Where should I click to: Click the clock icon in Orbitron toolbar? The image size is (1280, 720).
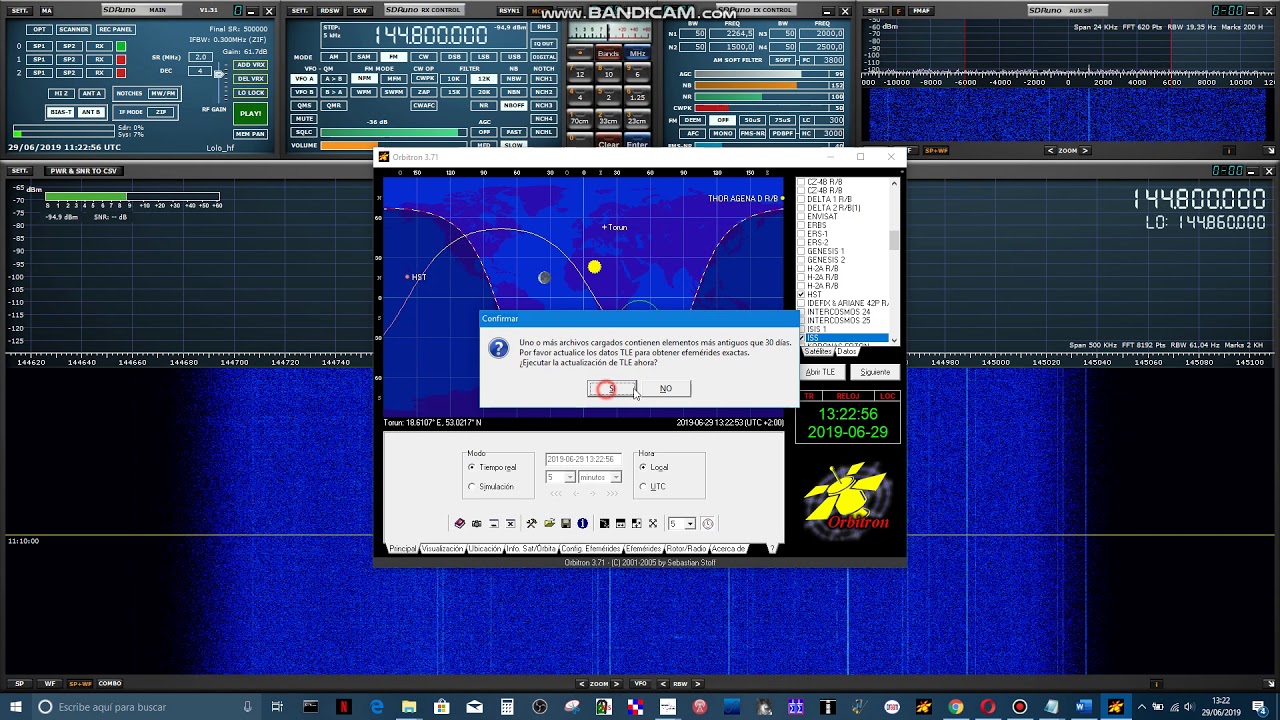tap(708, 523)
